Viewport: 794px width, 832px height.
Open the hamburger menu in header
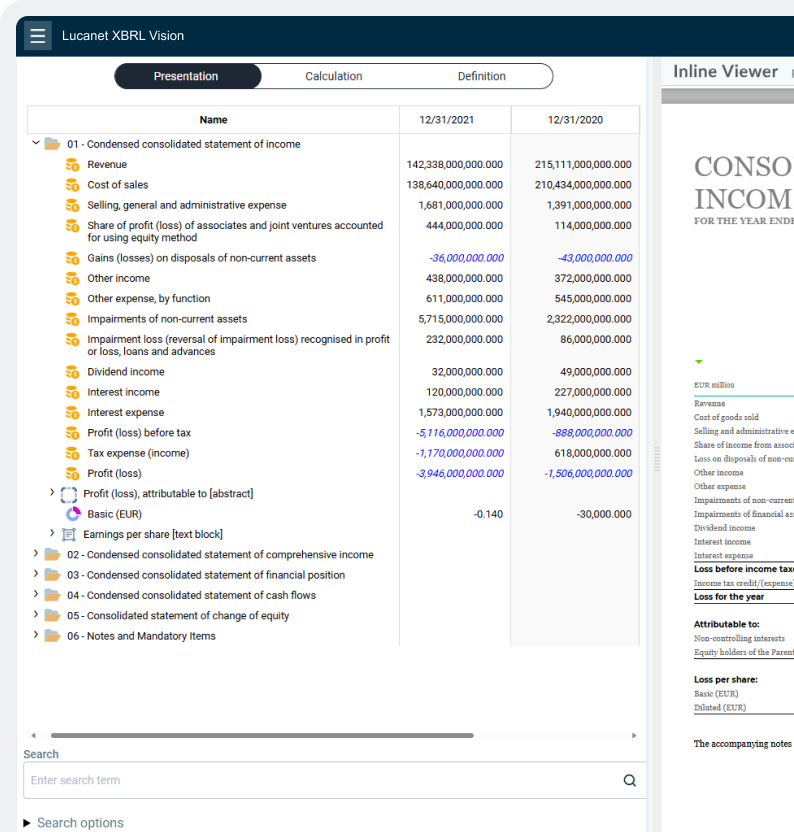click(x=38, y=36)
